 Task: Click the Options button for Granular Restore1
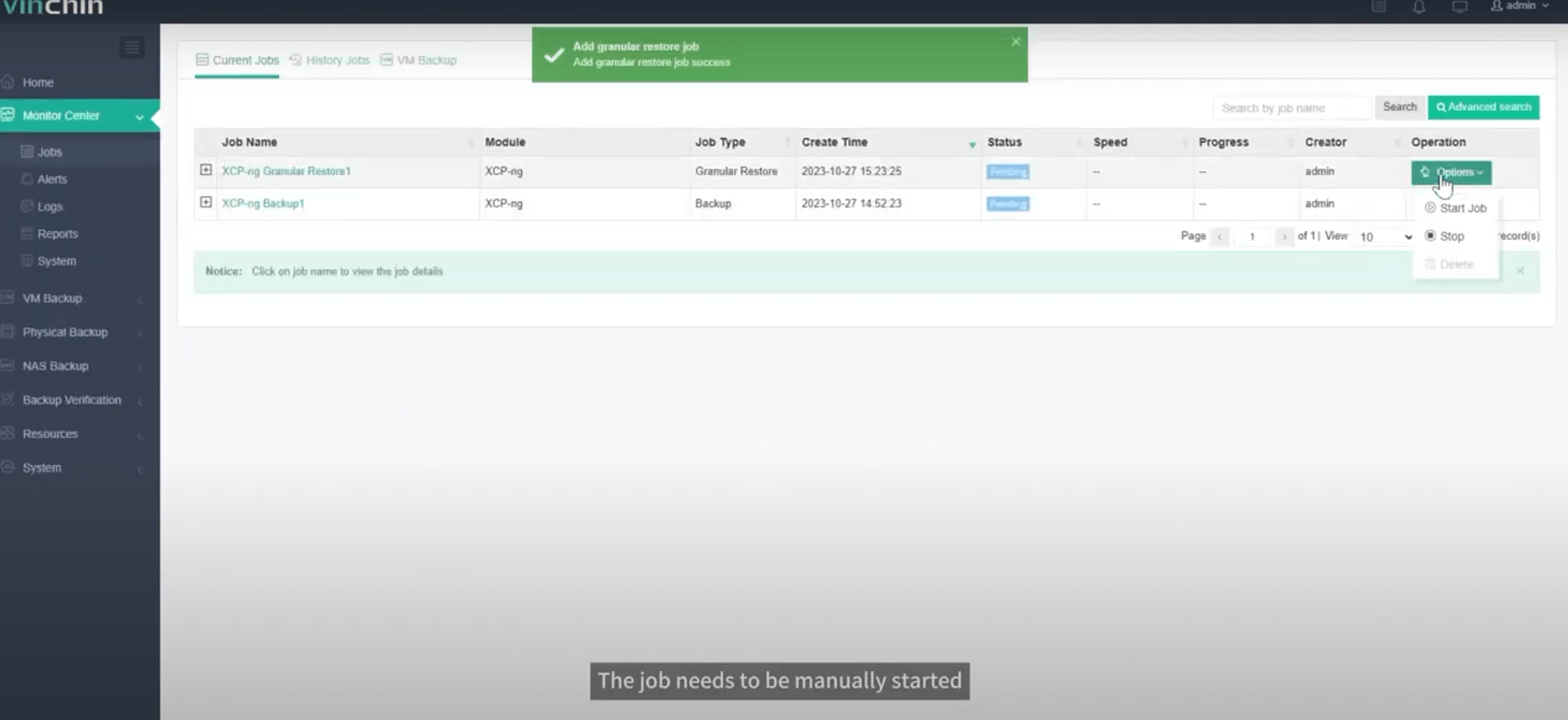pos(1451,172)
